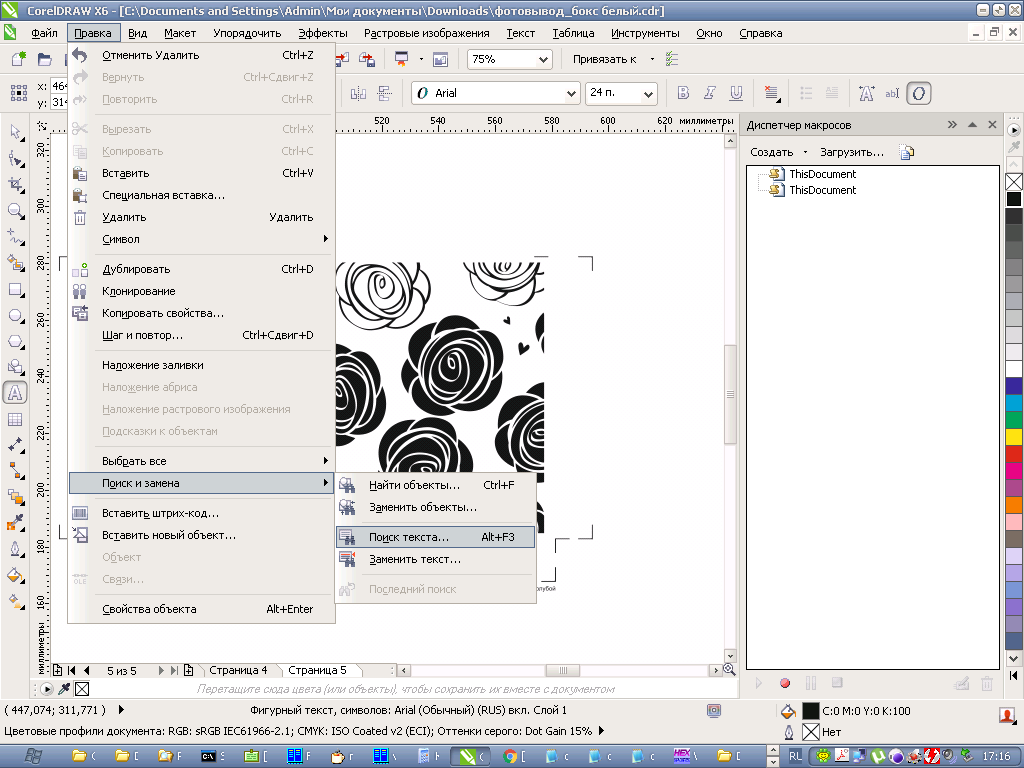Open the Arial font name dropdown

point(571,93)
